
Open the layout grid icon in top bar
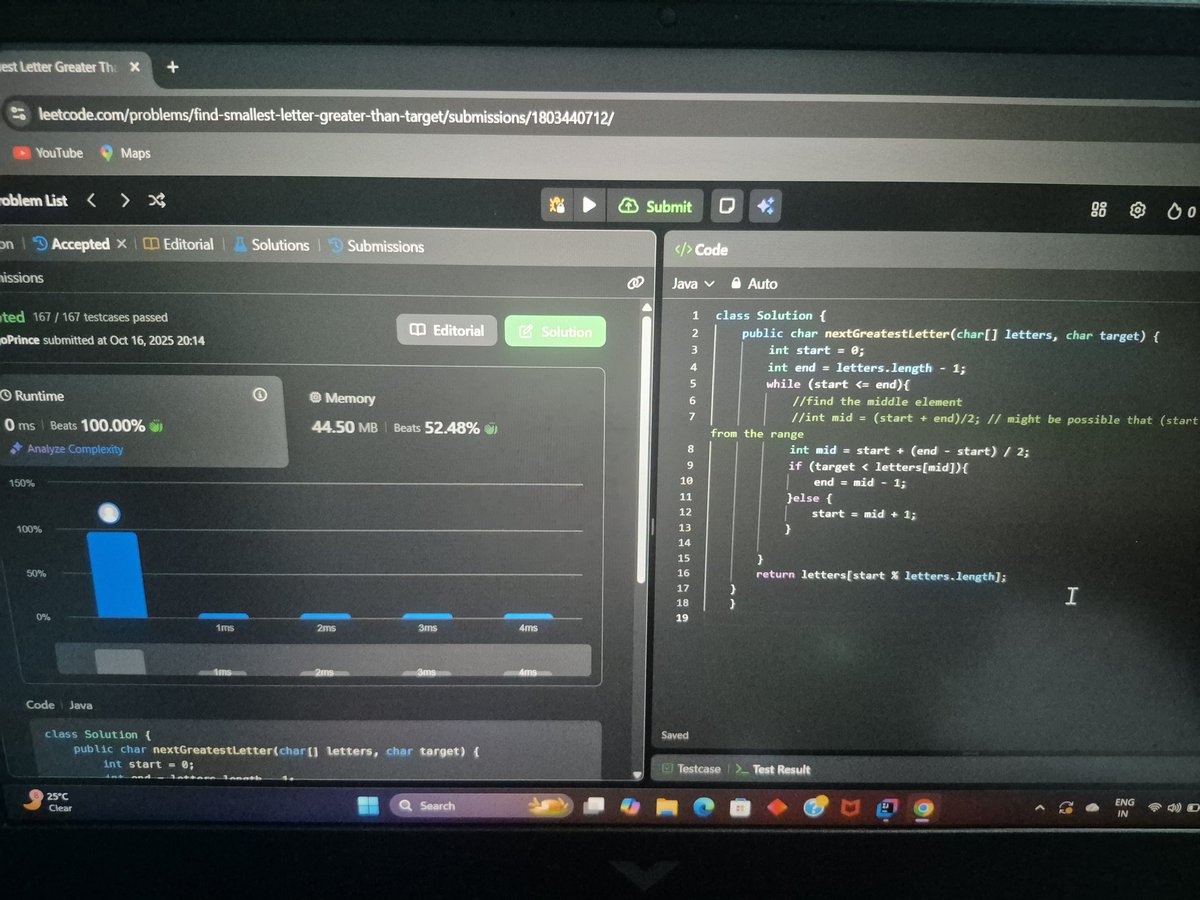pos(1099,209)
